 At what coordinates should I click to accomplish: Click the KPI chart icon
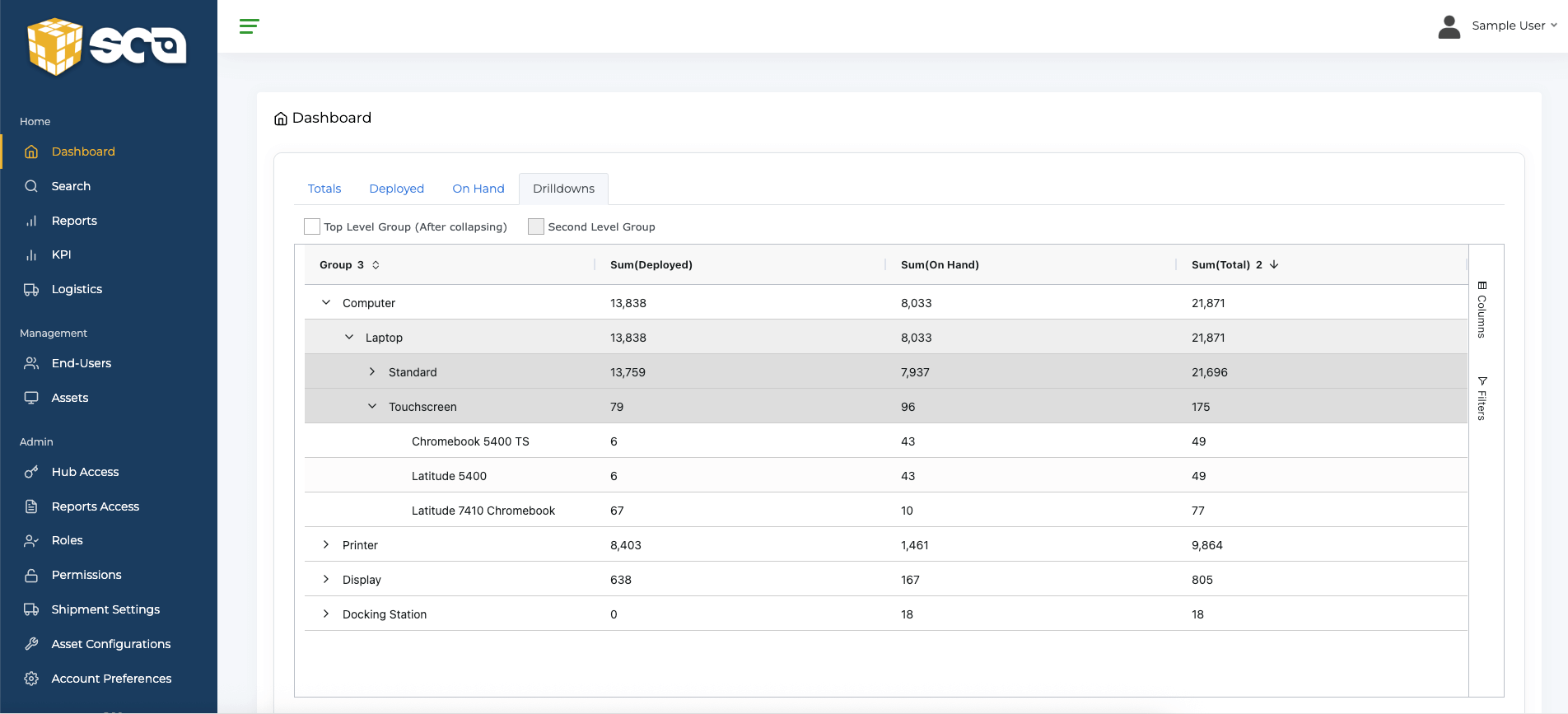(31, 254)
